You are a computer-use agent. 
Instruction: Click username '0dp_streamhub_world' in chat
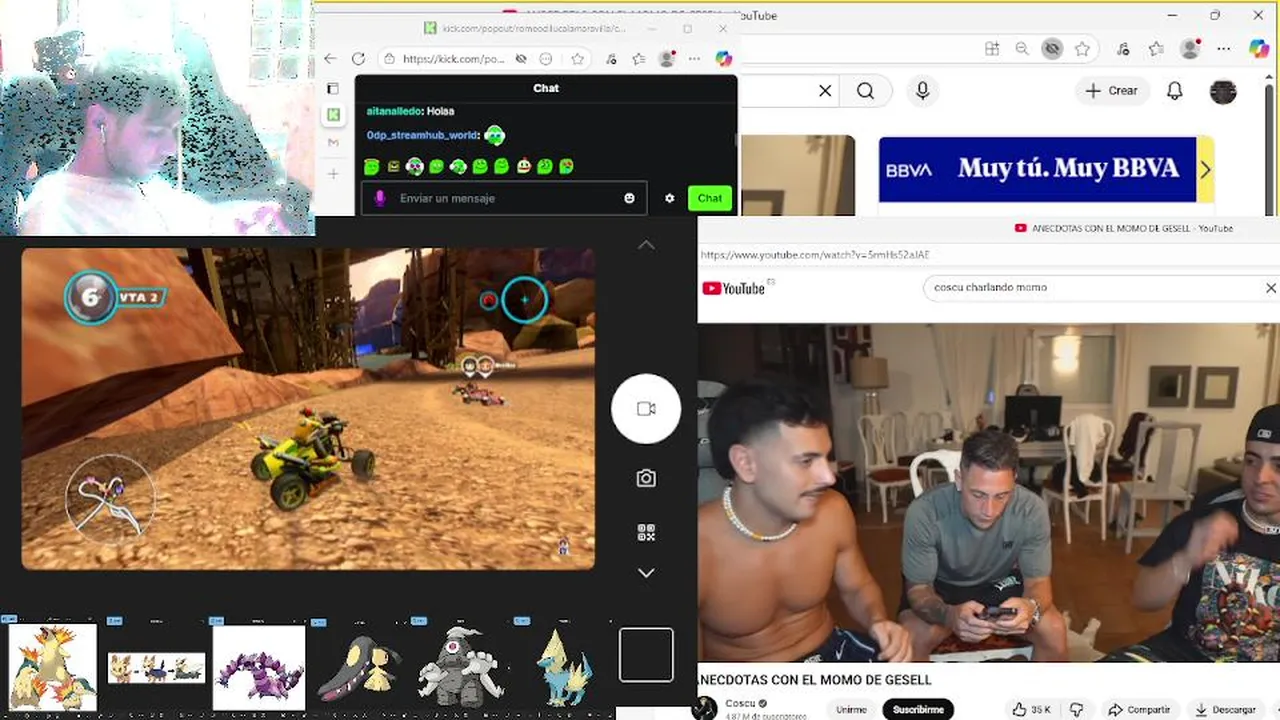coord(422,135)
